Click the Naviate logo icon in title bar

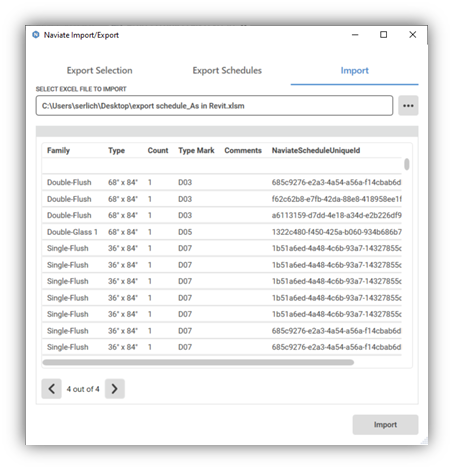pos(36,35)
